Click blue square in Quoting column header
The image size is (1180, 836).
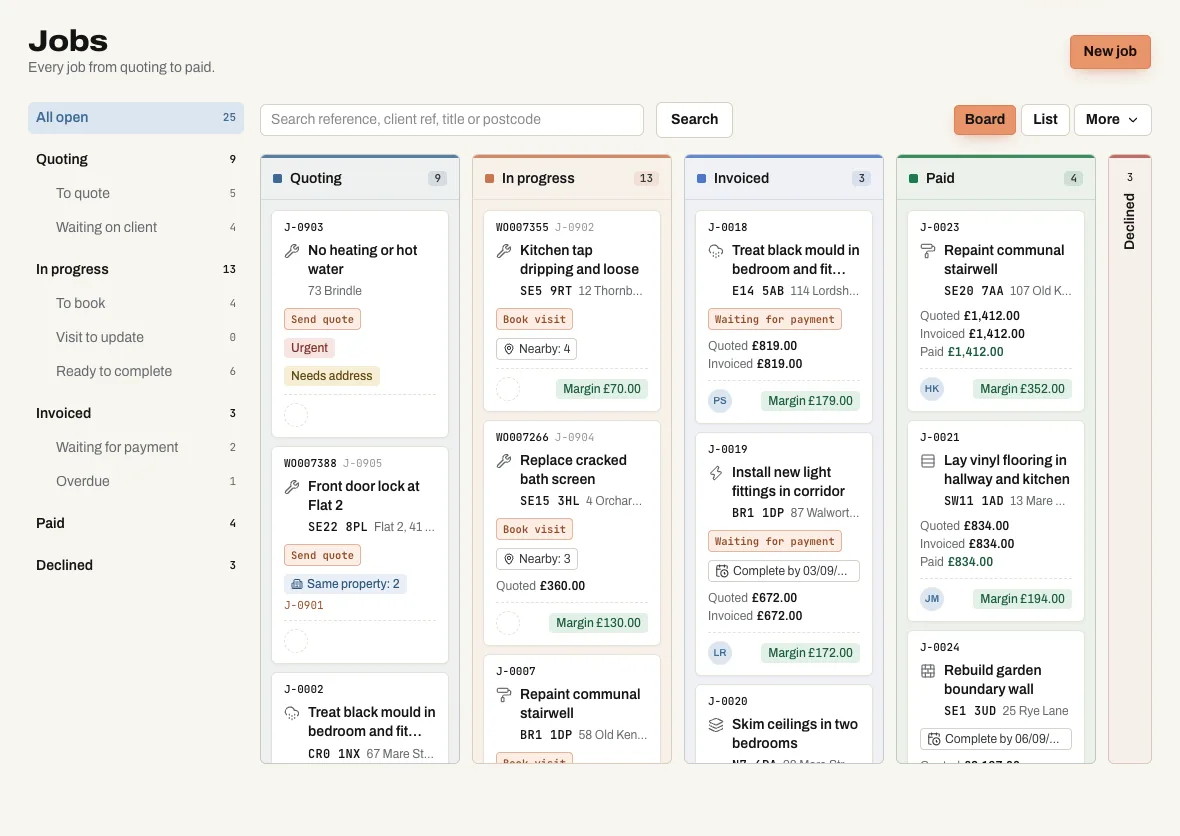tap(277, 178)
